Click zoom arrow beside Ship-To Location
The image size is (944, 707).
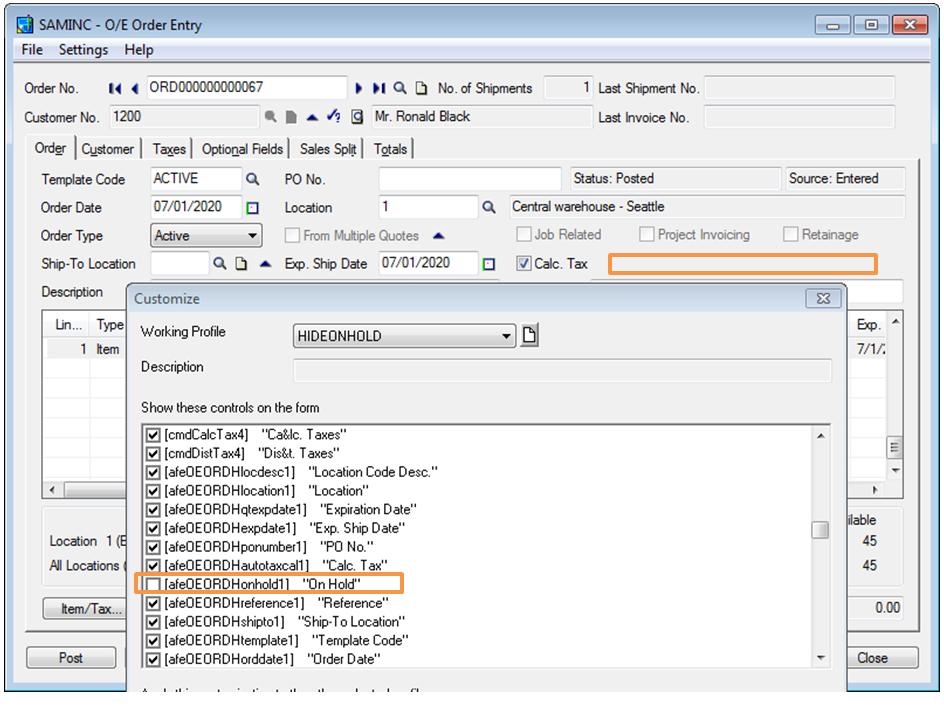pos(265,264)
